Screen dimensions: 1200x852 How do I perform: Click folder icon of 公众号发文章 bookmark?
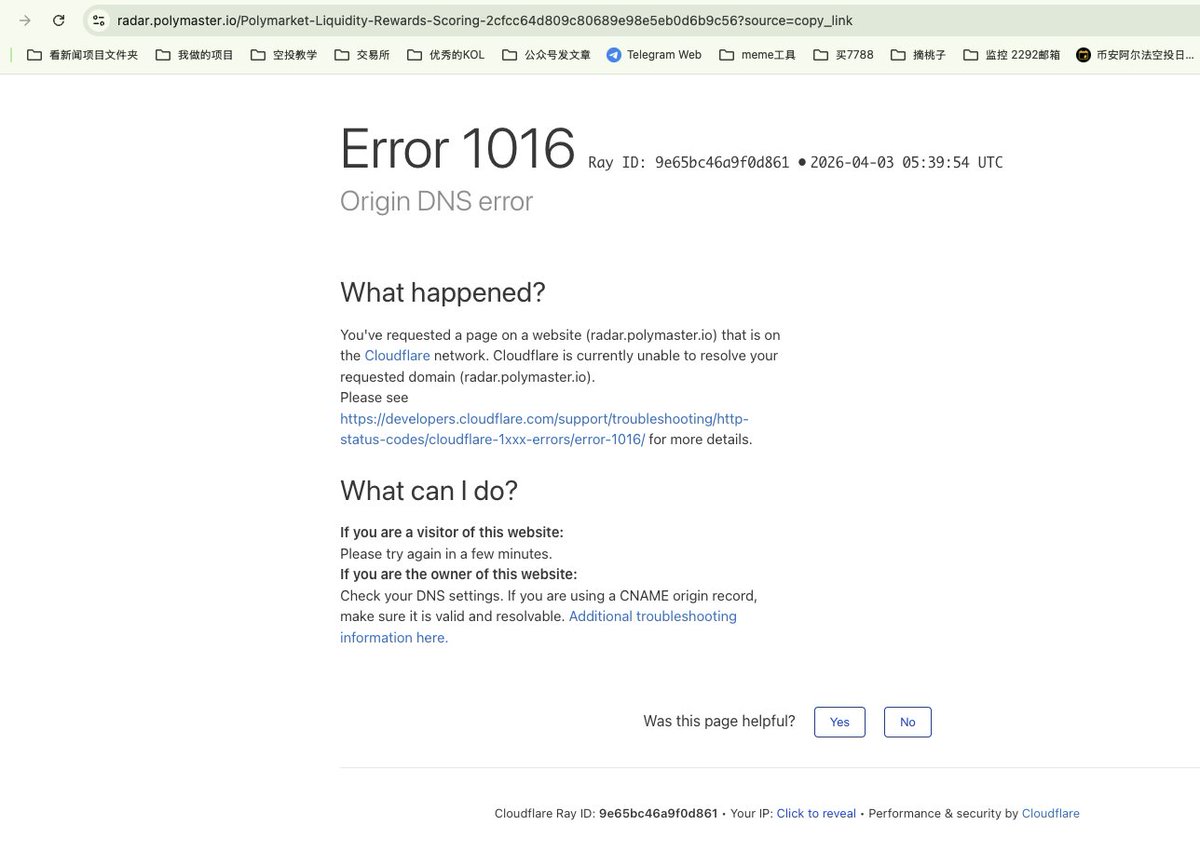tap(510, 55)
